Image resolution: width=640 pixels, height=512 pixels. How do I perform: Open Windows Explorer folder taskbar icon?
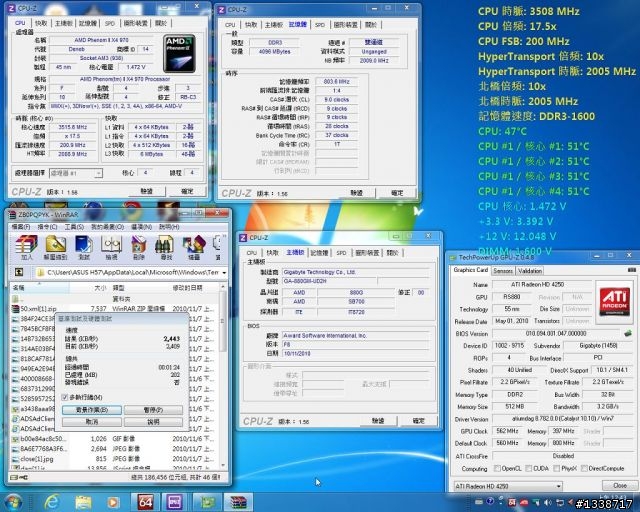[x=83, y=502]
